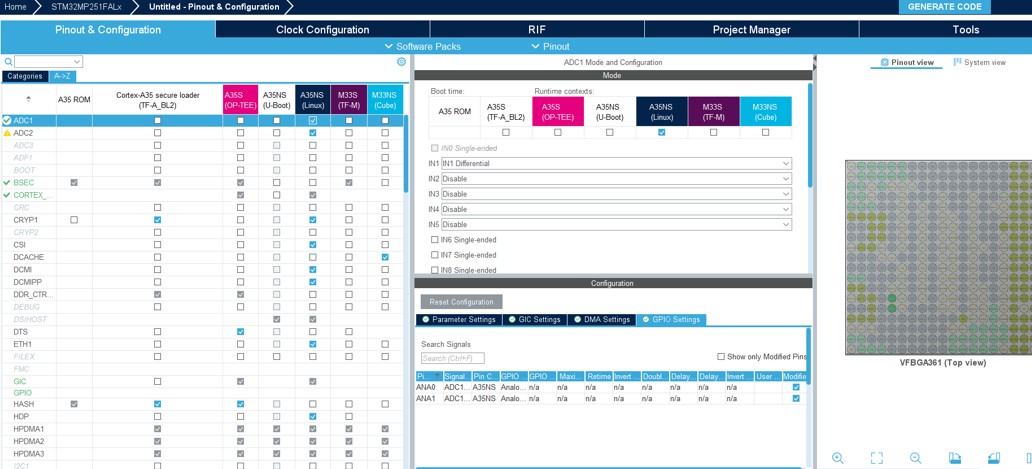Expand the Pinout dropdown menu

pos(550,47)
